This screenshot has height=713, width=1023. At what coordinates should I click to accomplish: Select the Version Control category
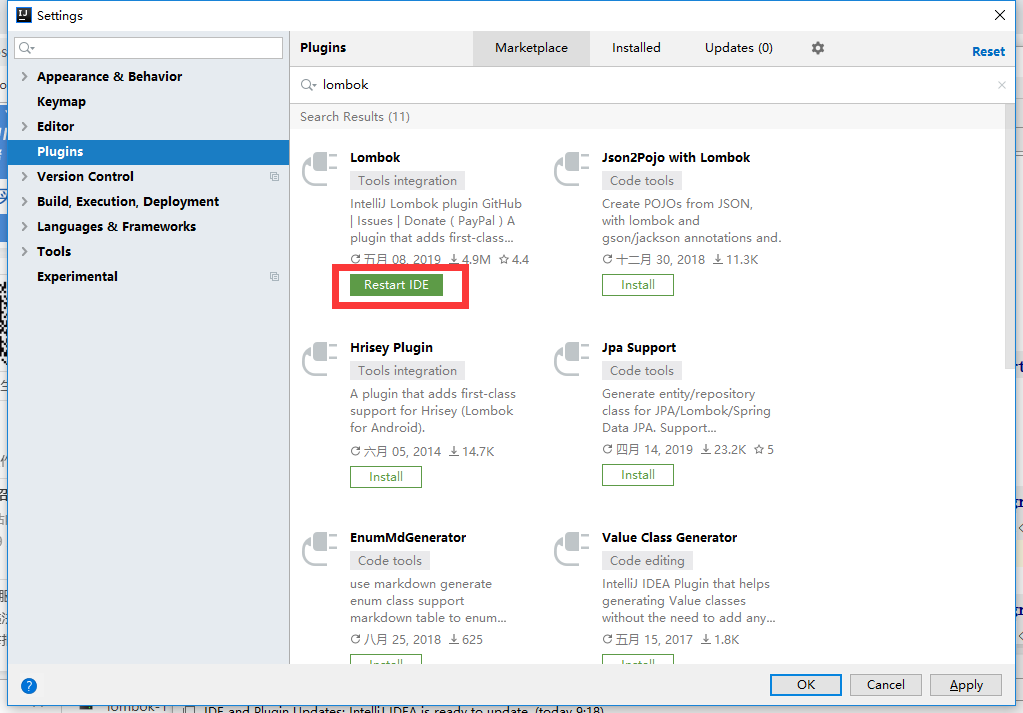click(85, 177)
